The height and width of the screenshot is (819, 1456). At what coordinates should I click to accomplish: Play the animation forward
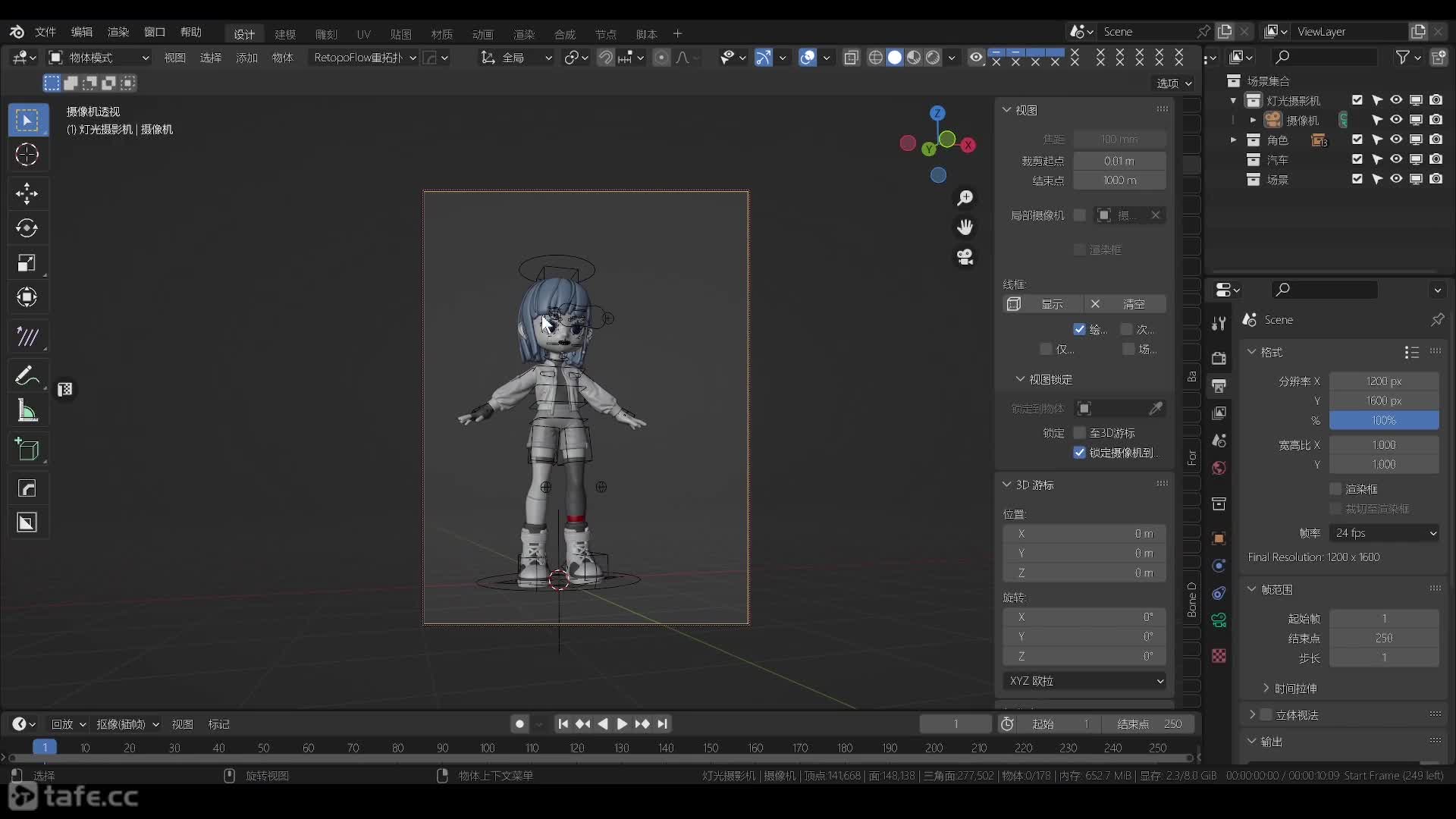coord(622,724)
